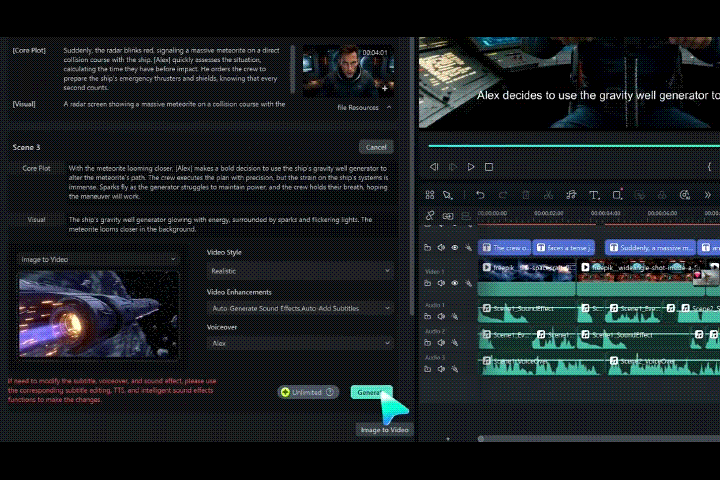The height and width of the screenshot is (480, 720).
Task: Click the Generate button
Action: pyautogui.click(x=371, y=392)
